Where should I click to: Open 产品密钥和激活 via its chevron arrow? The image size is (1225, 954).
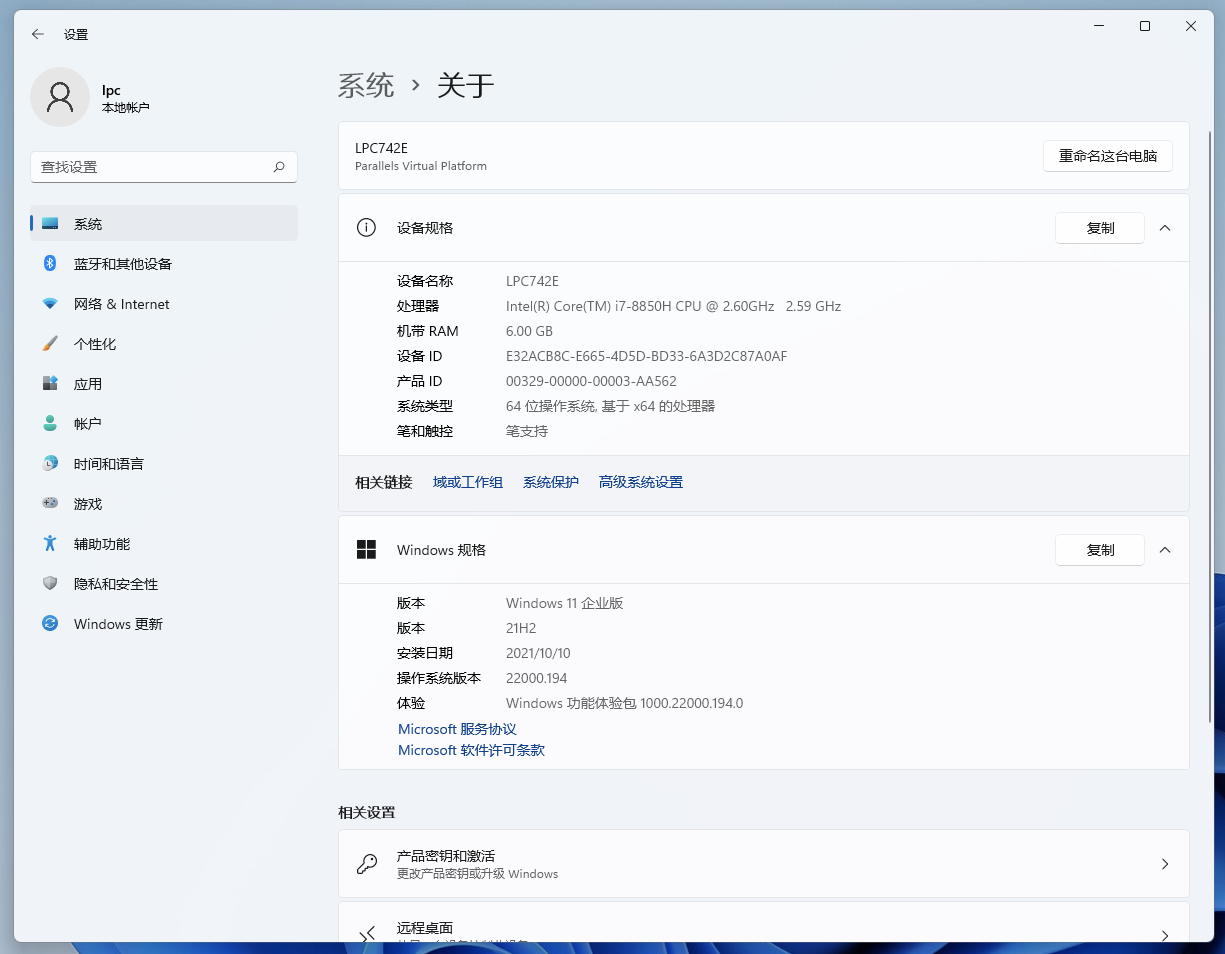1165,864
